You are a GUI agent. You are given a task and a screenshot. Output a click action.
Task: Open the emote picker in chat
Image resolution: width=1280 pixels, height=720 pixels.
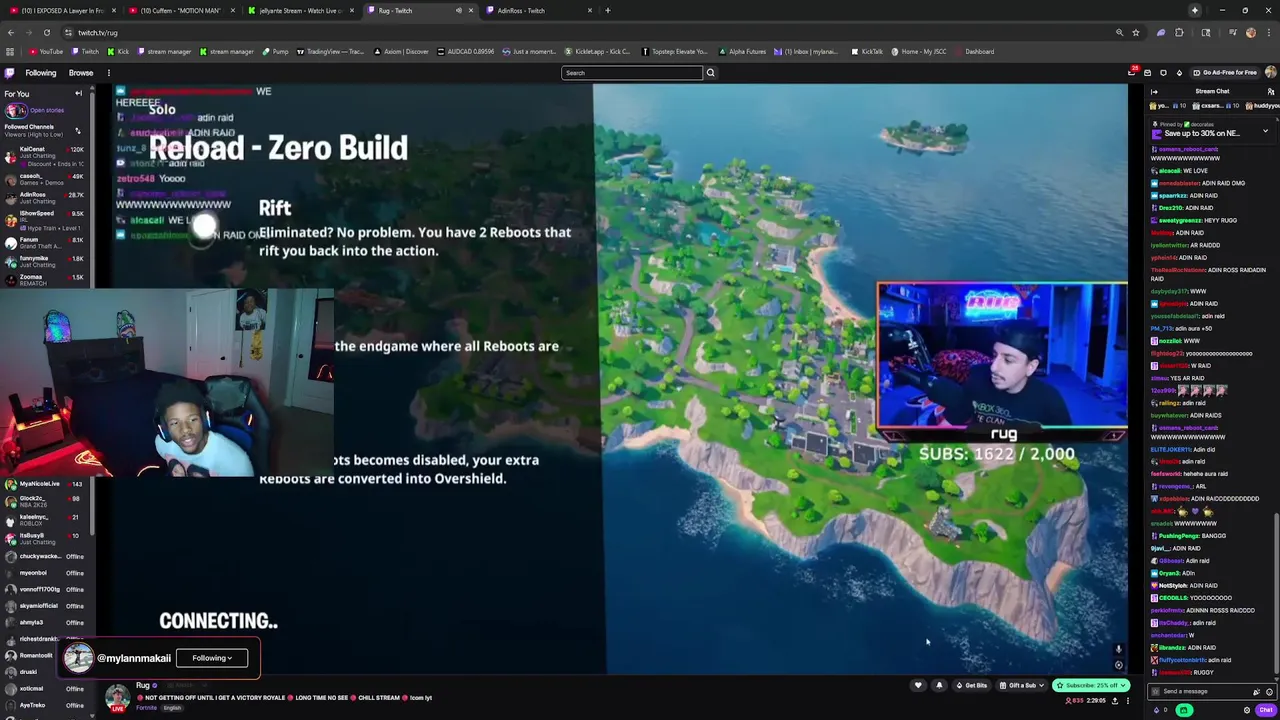click(1269, 692)
